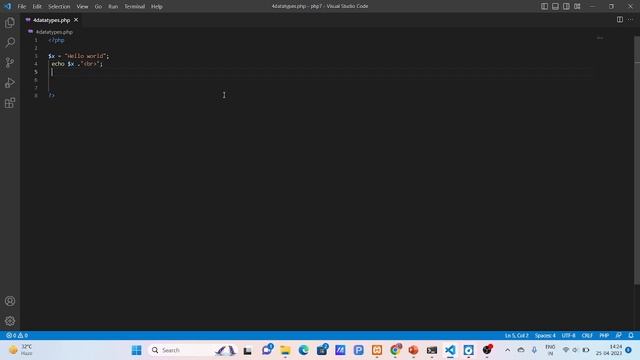Screen dimensions: 640x360
Task: Toggle Secondary Side Bar layout icon
Action: tap(566, 6)
